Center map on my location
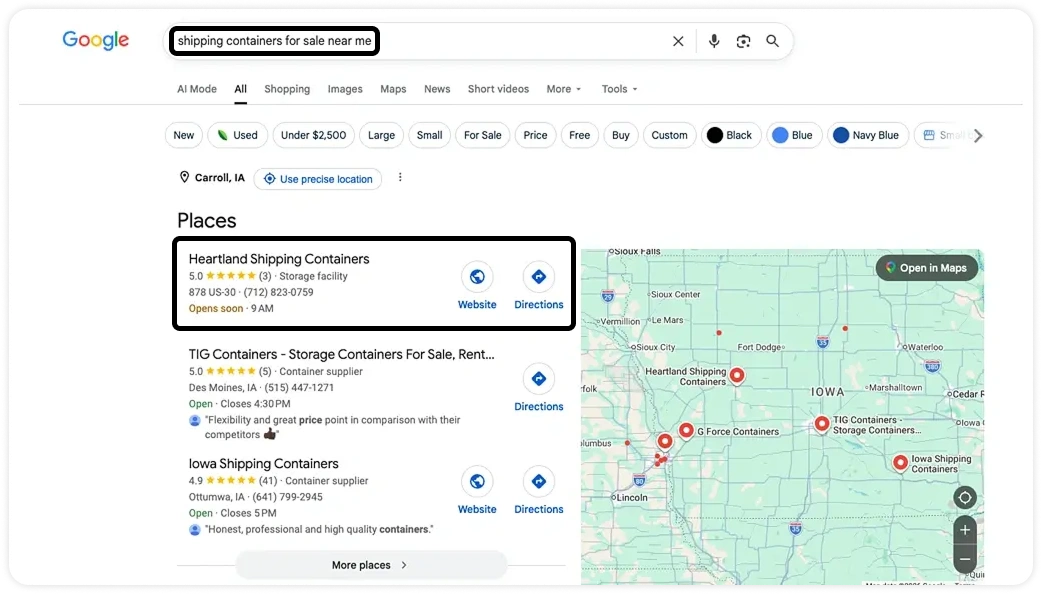The image size is (1042, 594). point(965,498)
